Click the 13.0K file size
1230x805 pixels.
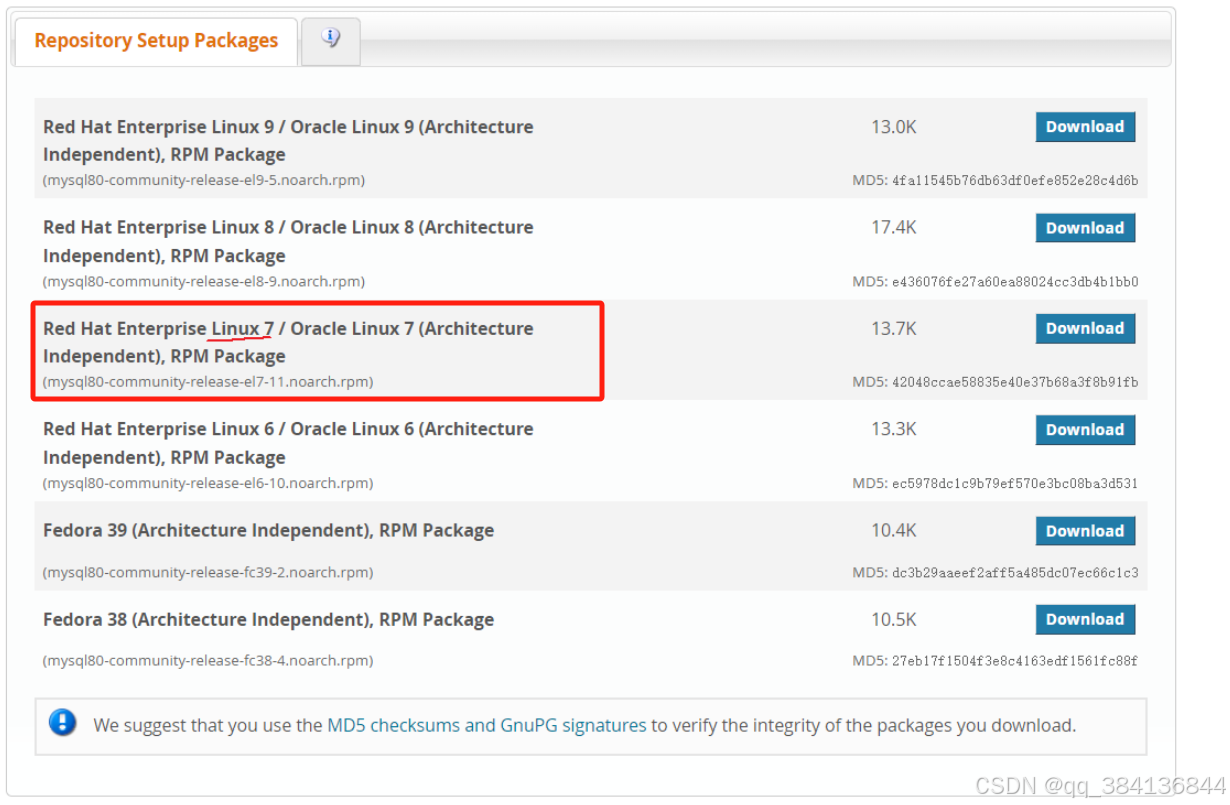coord(894,127)
